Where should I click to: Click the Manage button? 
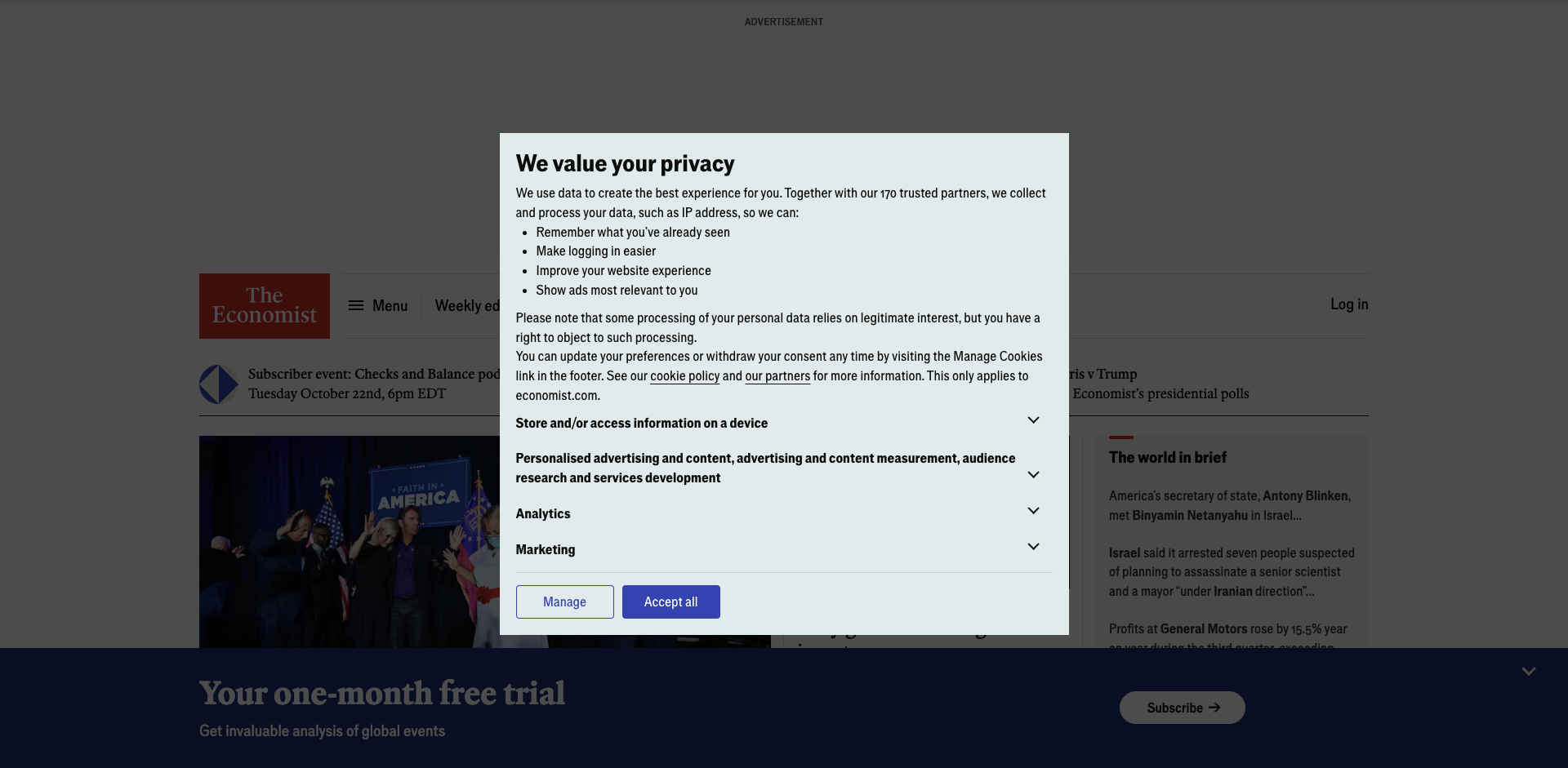point(565,602)
